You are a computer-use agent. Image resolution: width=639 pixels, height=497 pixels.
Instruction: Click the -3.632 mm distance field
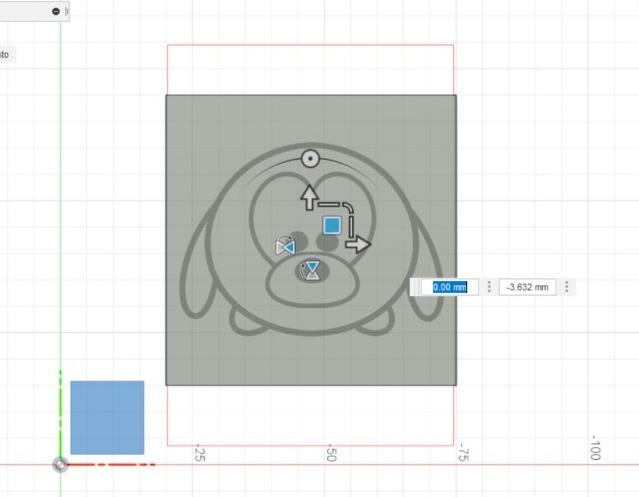(528, 287)
